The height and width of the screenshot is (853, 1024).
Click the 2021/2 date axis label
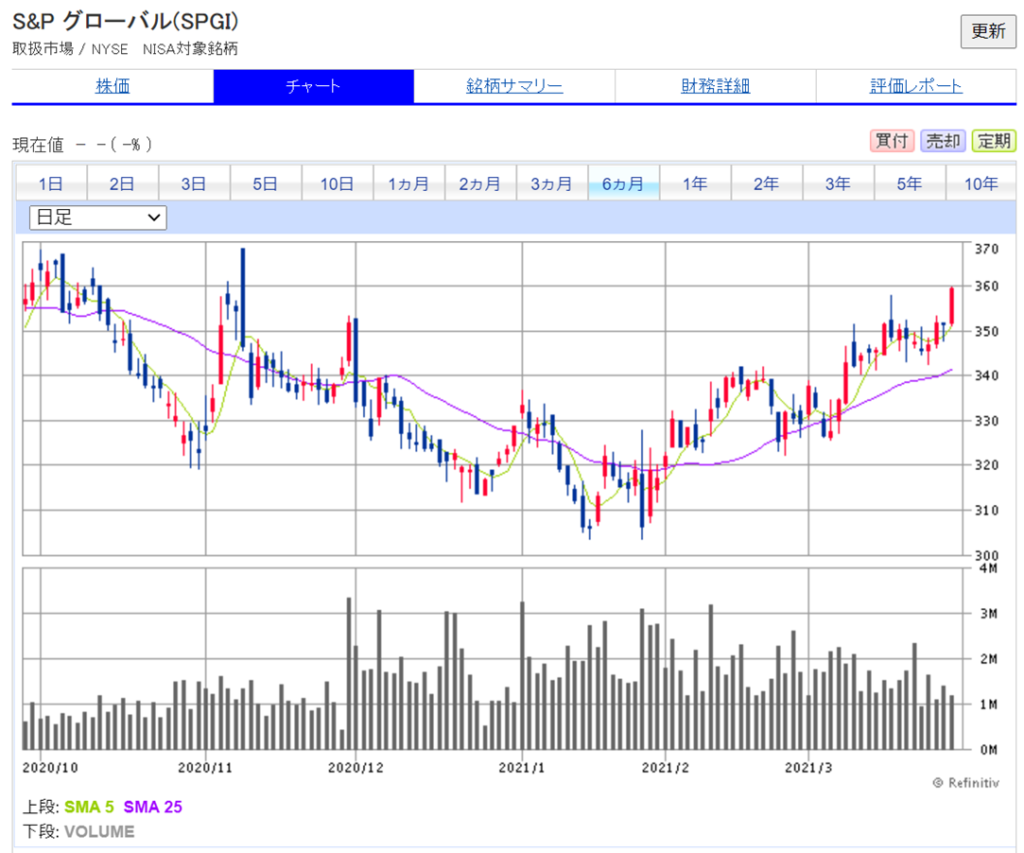pyautogui.click(x=665, y=767)
